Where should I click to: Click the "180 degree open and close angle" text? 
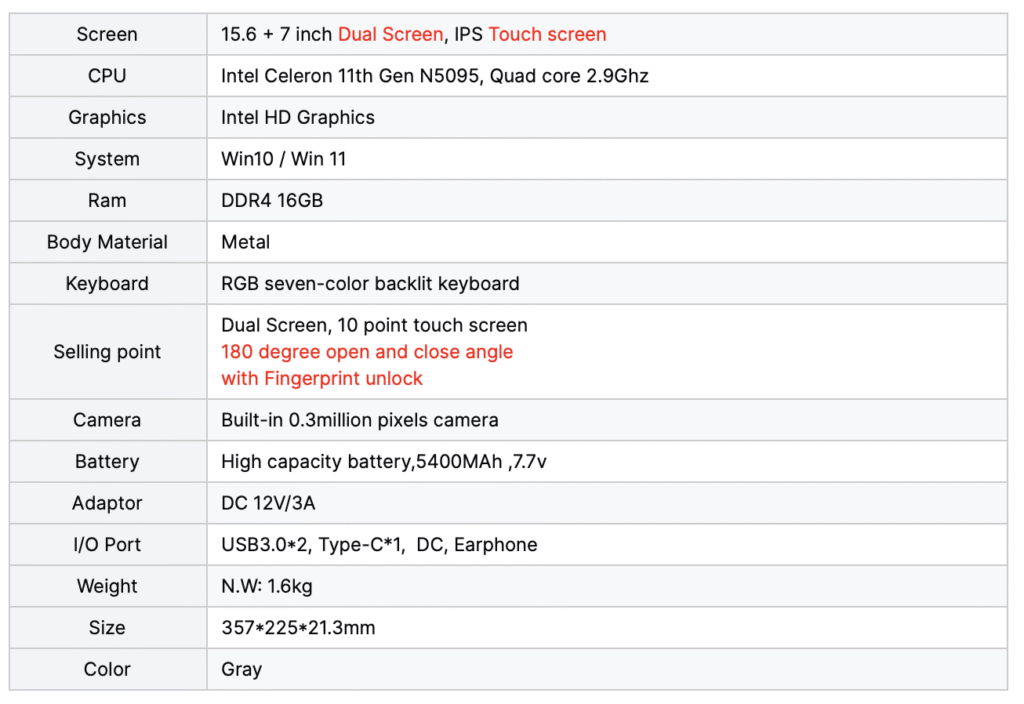click(x=367, y=352)
